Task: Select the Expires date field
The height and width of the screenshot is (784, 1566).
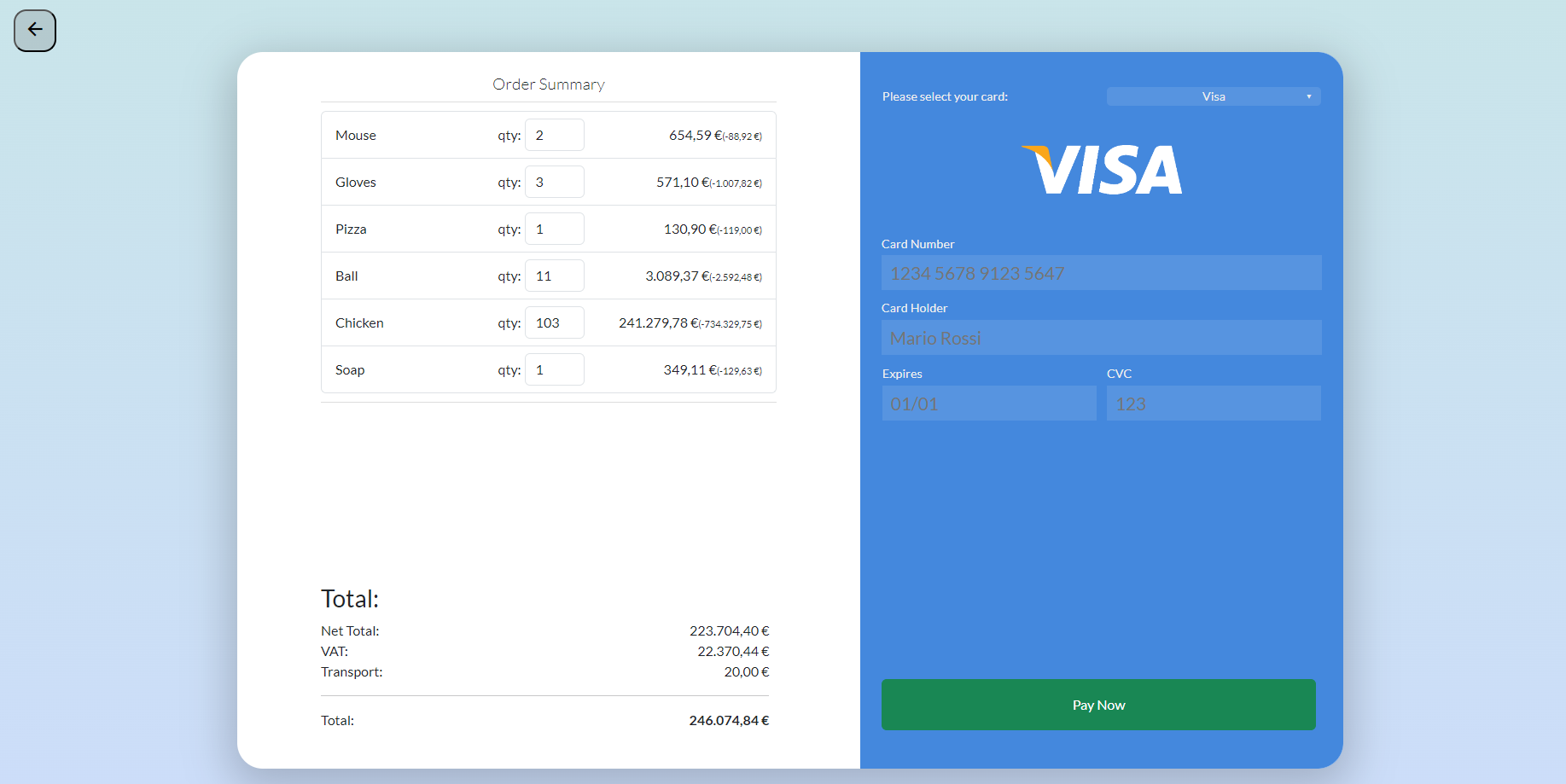Action: [x=988, y=404]
